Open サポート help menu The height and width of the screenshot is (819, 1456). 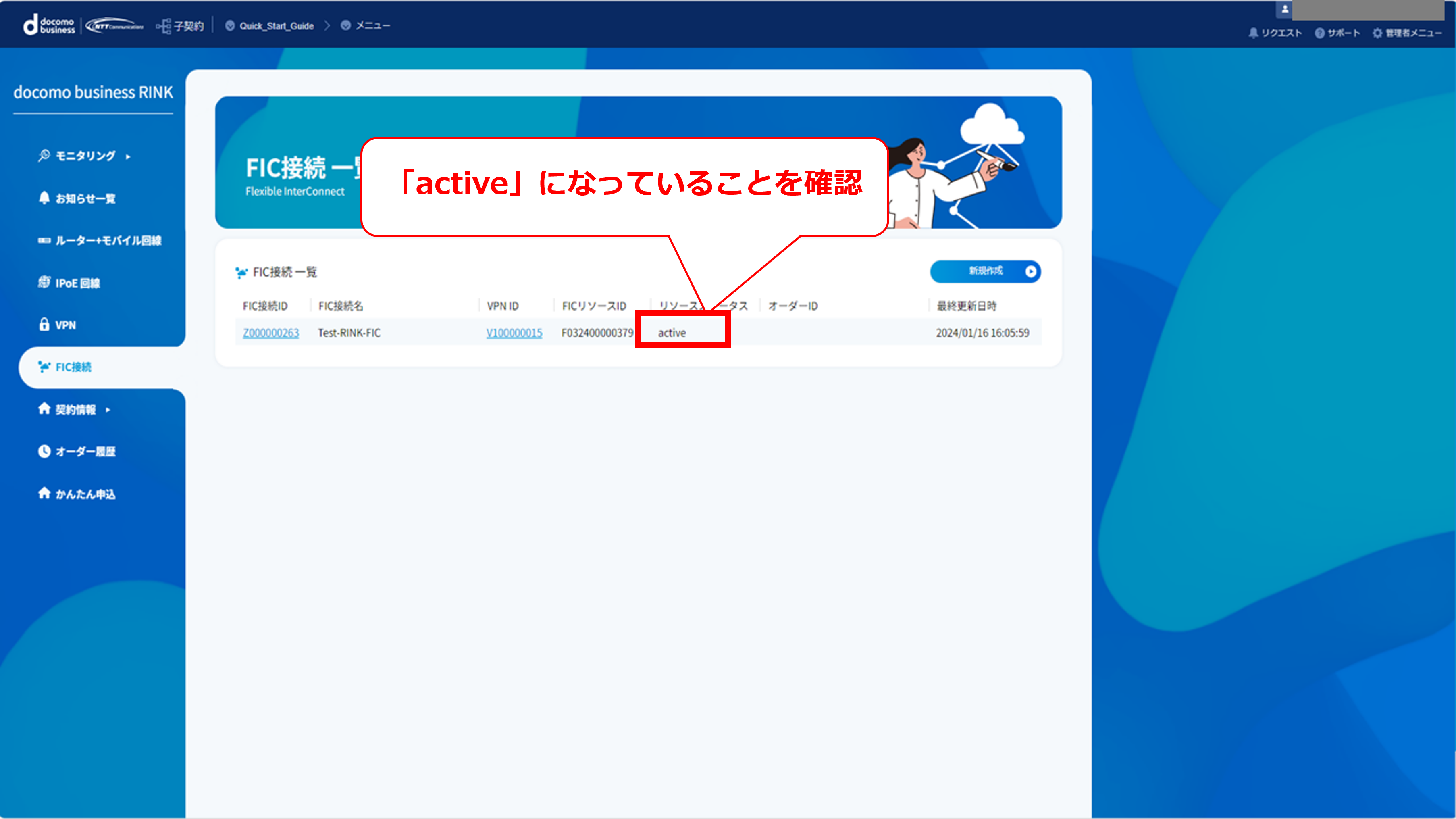tap(1337, 33)
